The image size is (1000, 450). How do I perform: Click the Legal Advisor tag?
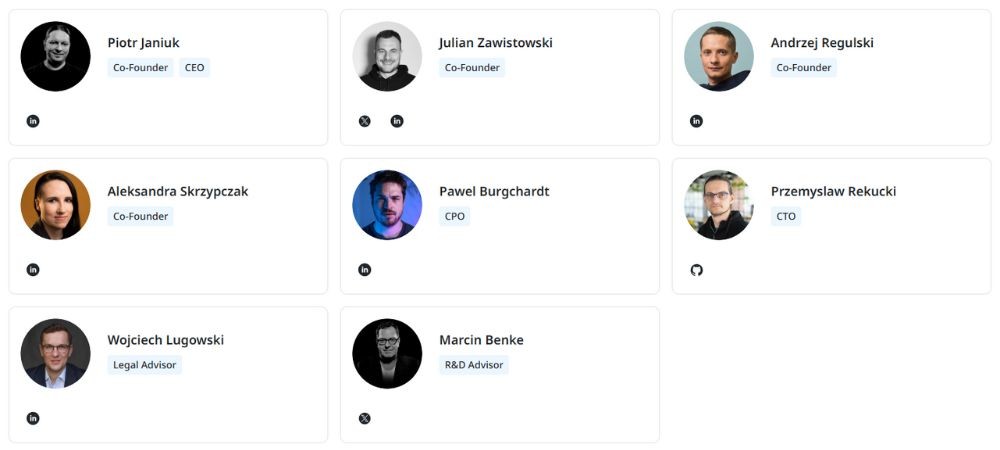click(145, 365)
